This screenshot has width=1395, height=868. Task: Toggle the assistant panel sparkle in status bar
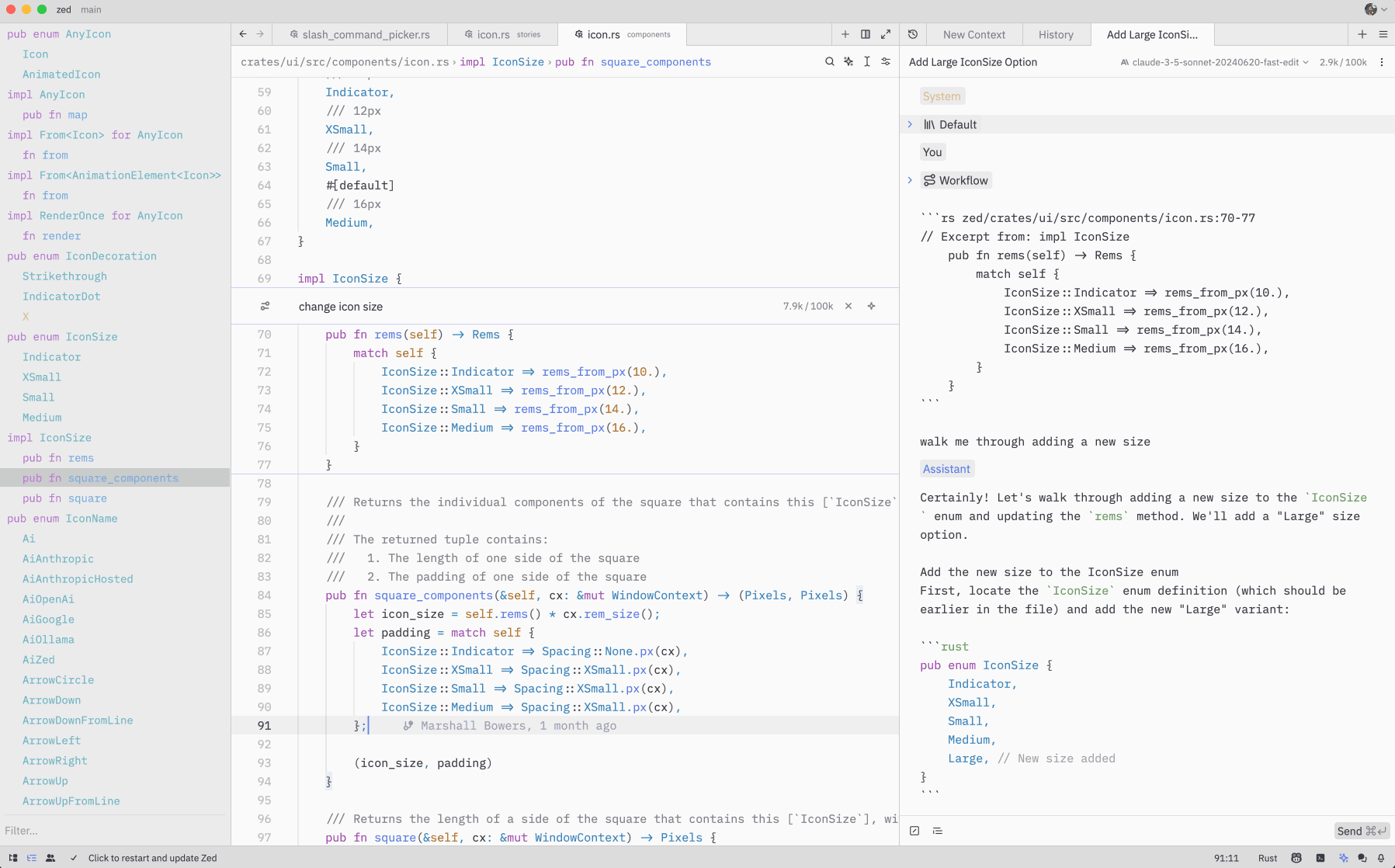click(x=1344, y=858)
